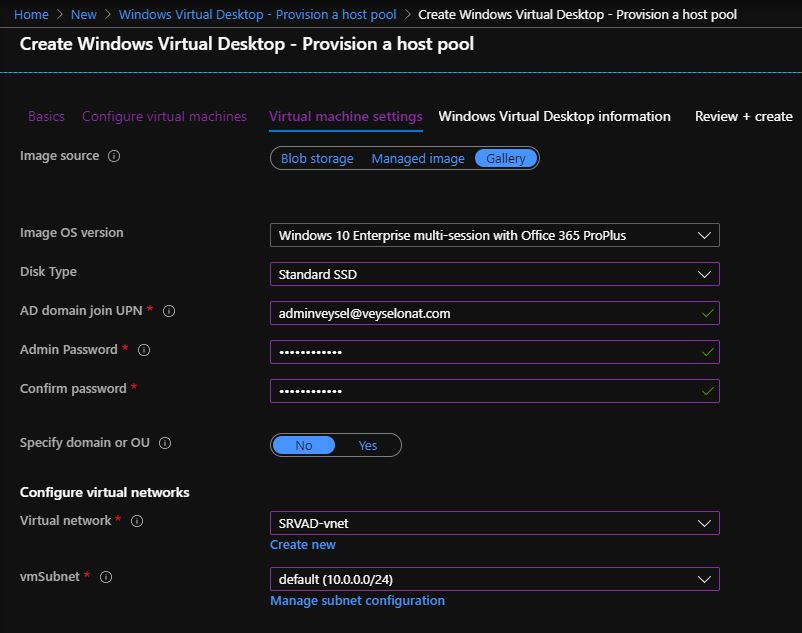Show Virtual network info icon
Image resolution: width=802 pixels, height=633 pixels.
[137, 521]
